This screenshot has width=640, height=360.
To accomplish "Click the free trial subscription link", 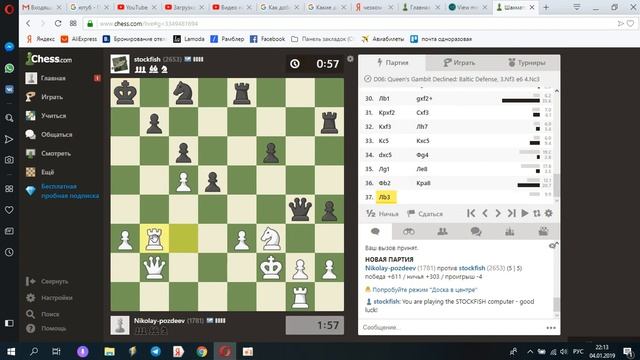I will click(70, 191).
